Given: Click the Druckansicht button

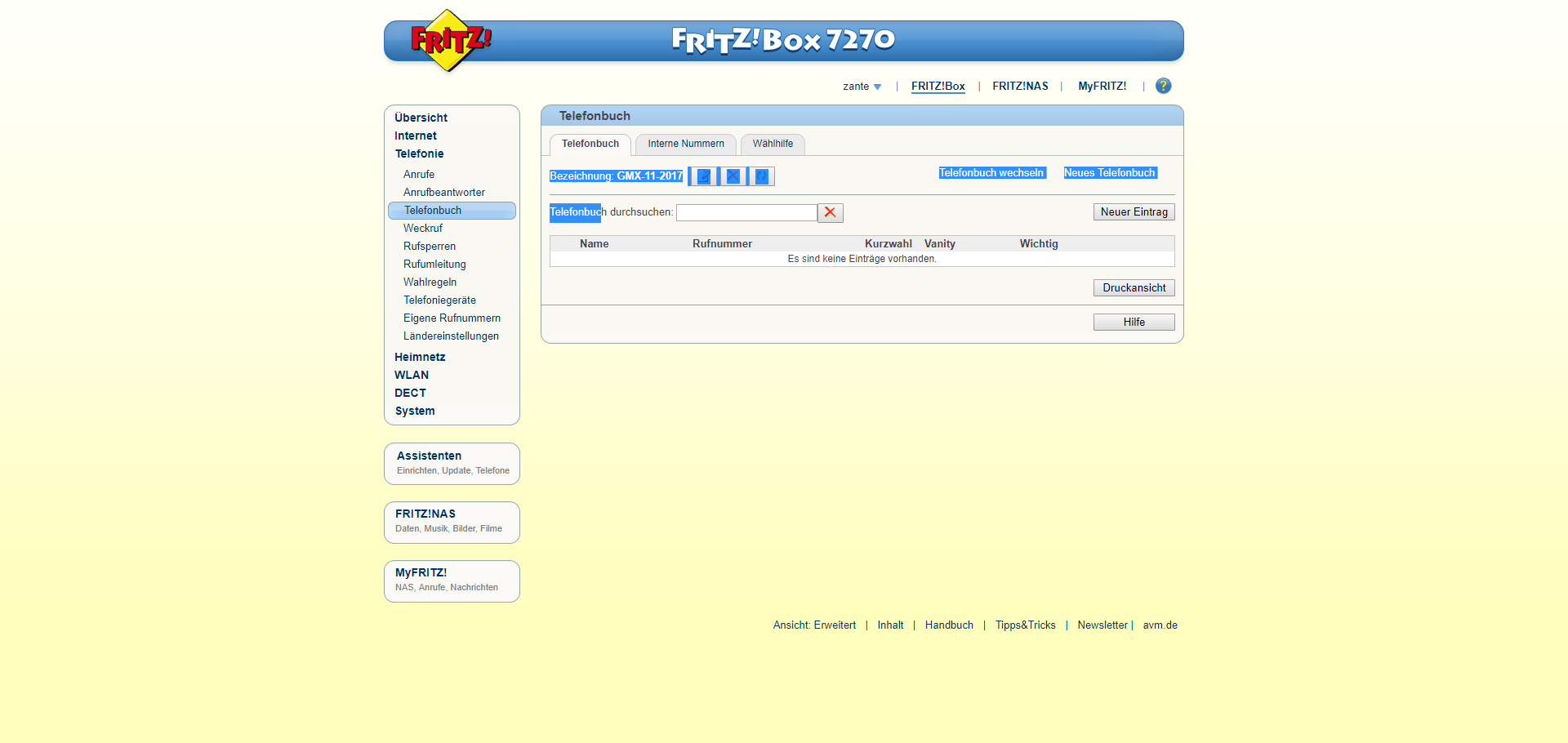Looking at the screenshot, I should tap(1134, 288).
